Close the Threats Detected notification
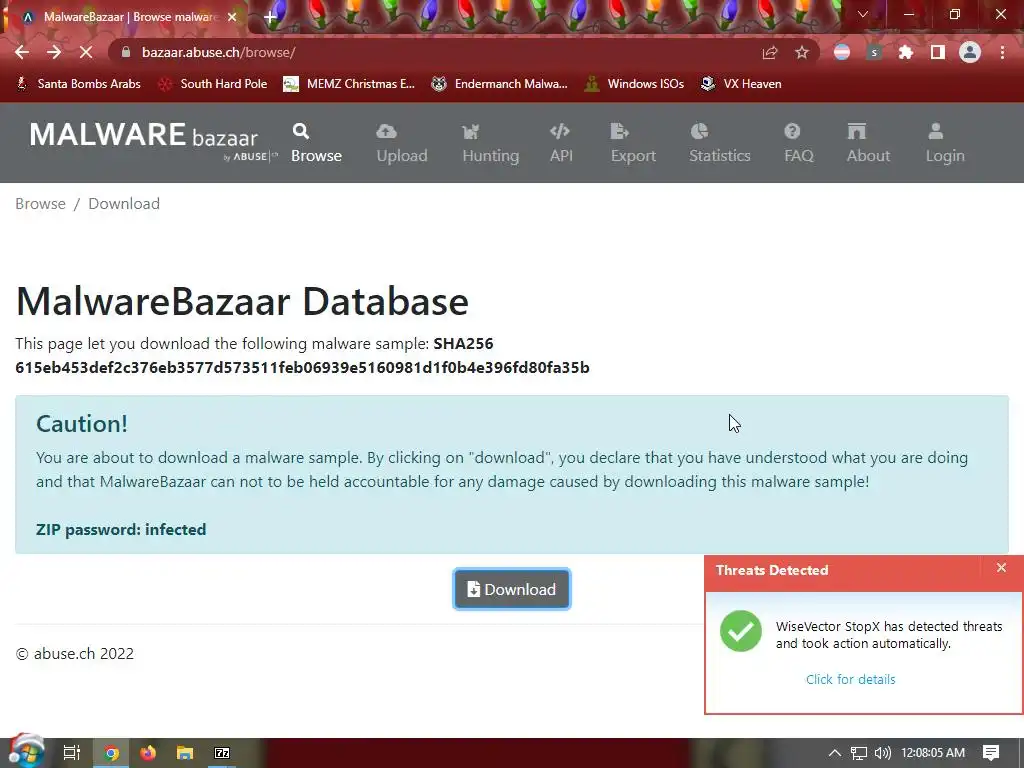The width and height of the screenshot is (1024, 768). click(1001, 568)
